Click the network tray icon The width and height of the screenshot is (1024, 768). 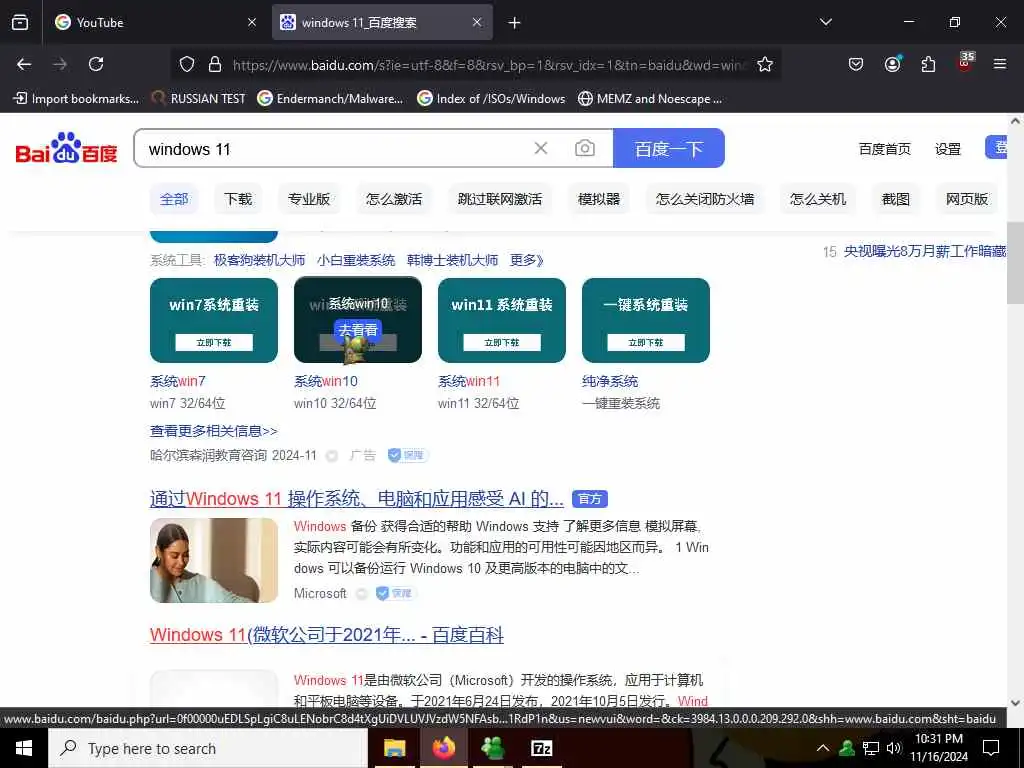(x=870, y=748)
